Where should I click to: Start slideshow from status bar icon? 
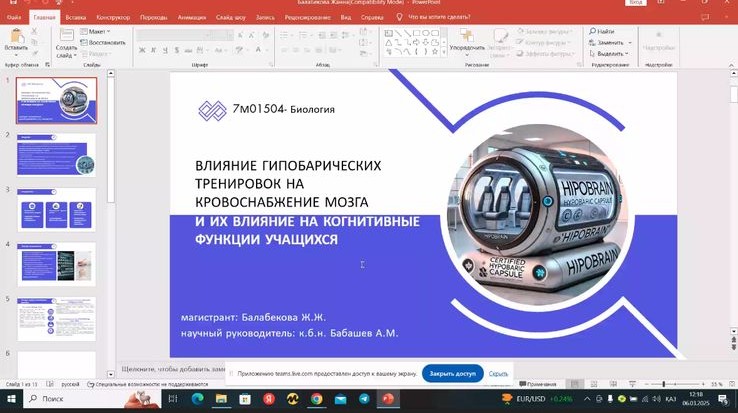coord(632,384)
